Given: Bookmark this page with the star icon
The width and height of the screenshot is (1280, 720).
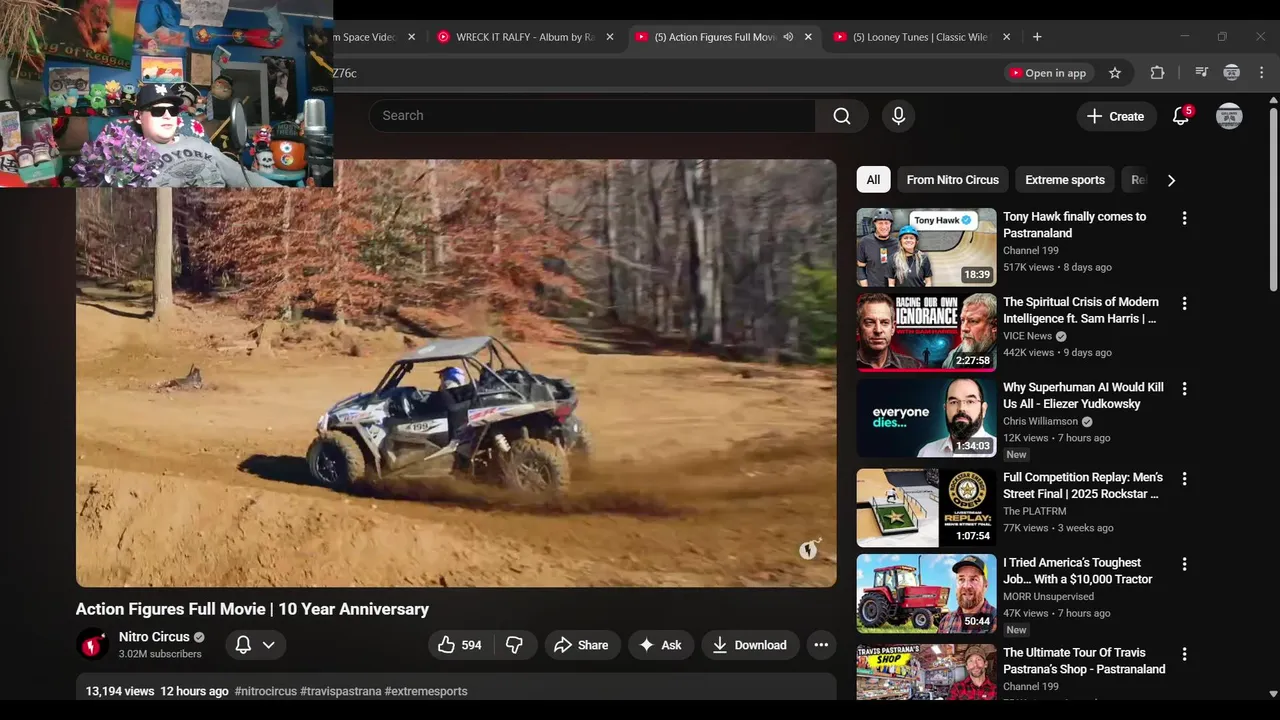Looking at the screenshot, I should pos(1115,73).
